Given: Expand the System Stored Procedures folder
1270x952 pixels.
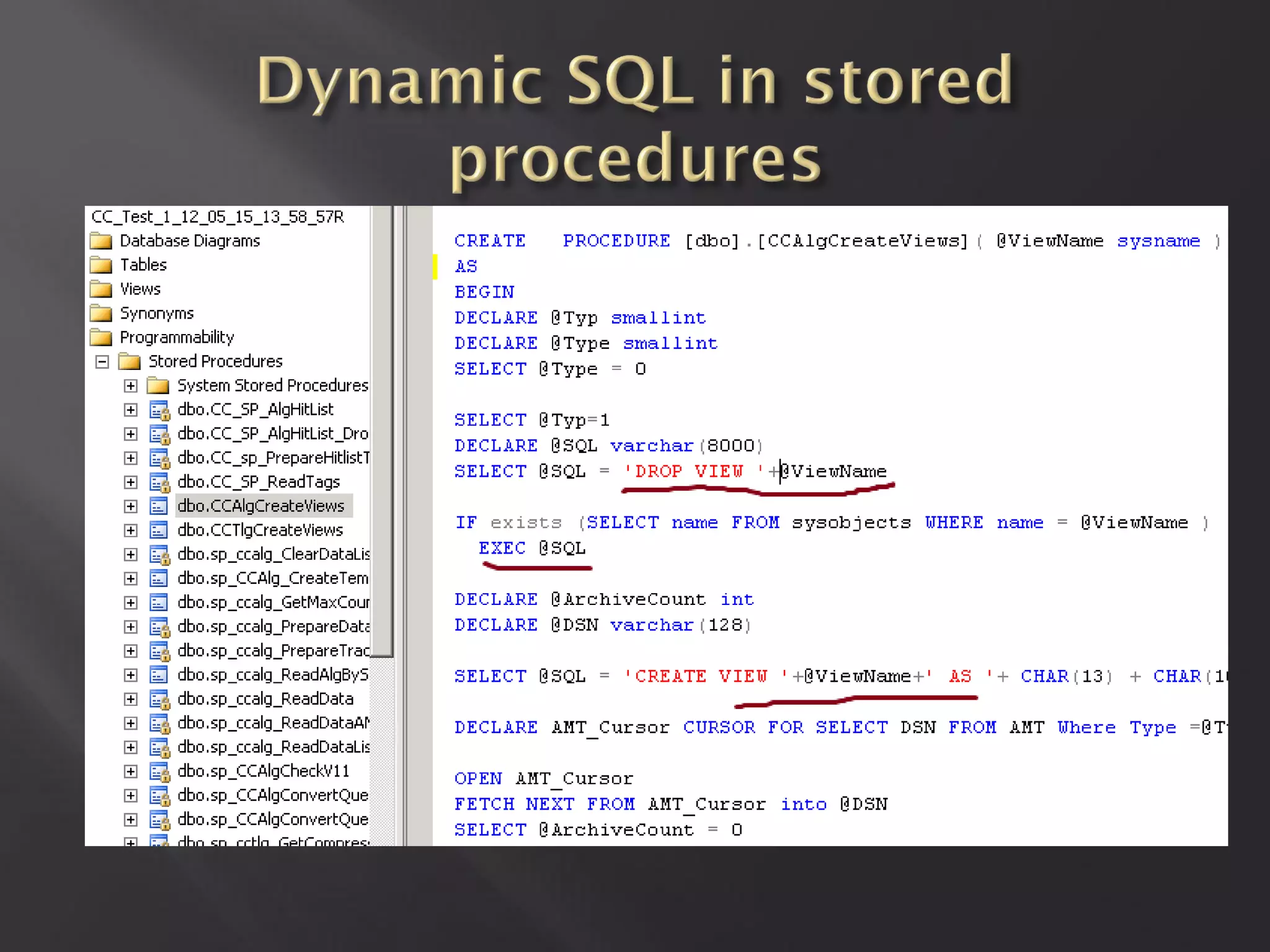Looking at the screenshot, I should [130, 386].
